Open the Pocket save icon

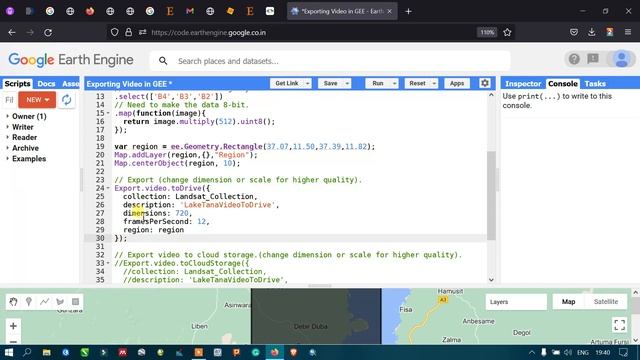[x=574, y=32]
